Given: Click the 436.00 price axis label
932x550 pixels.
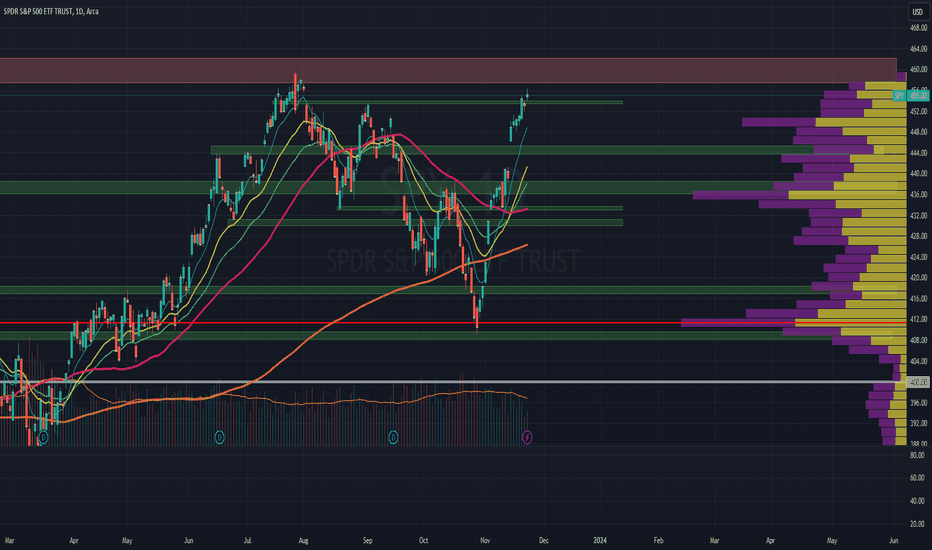Looking at the screenshot, I should pos(918,194).
